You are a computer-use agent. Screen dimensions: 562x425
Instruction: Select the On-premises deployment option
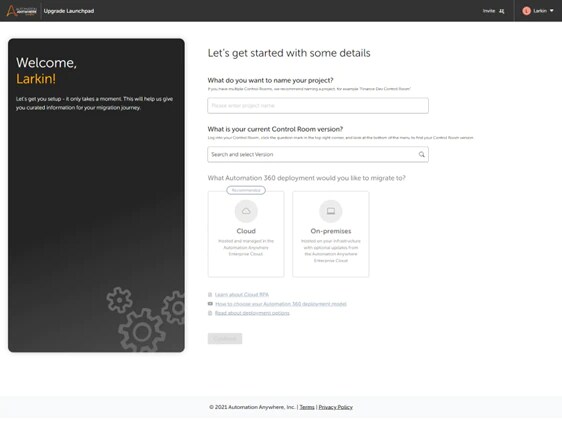coord(330,234)
